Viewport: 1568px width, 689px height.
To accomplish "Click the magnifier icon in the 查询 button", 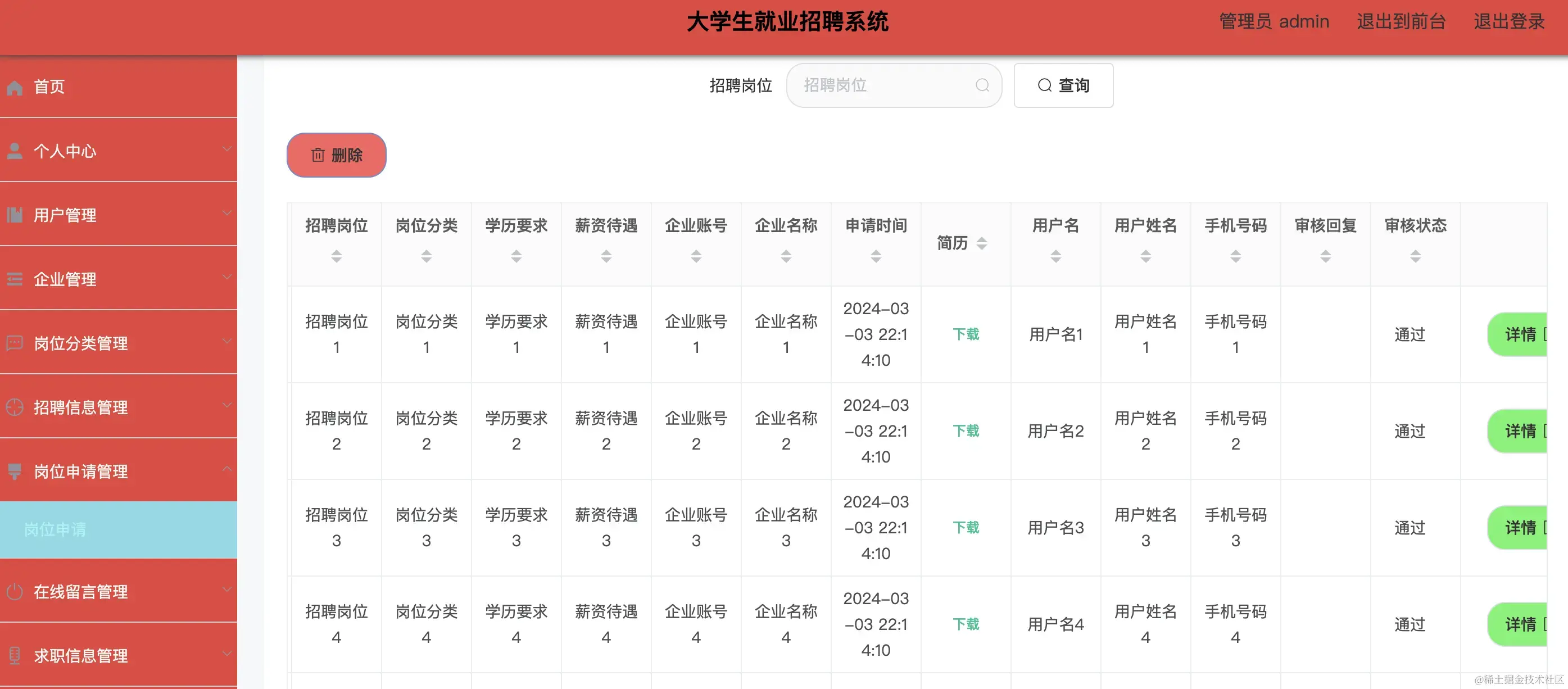I will tap(1045, 85).
